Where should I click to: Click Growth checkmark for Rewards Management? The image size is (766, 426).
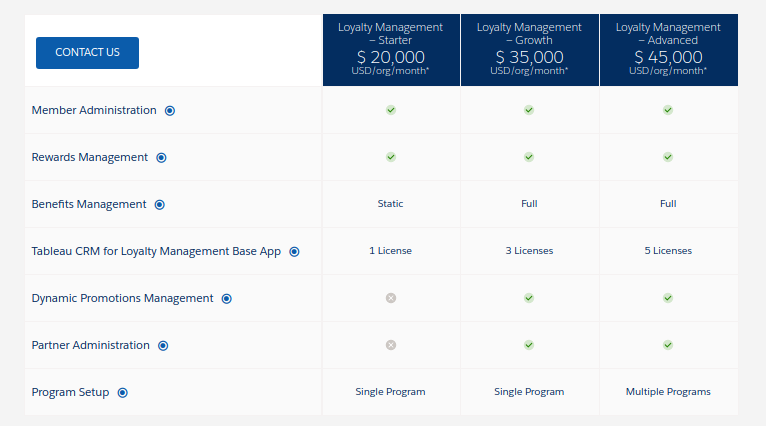tap(529, 157)
